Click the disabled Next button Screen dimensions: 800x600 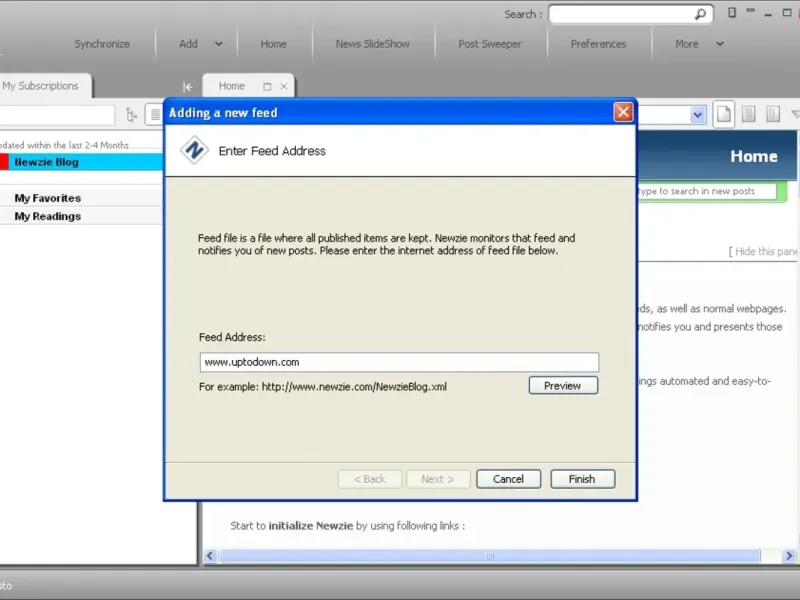click(438, 479)
